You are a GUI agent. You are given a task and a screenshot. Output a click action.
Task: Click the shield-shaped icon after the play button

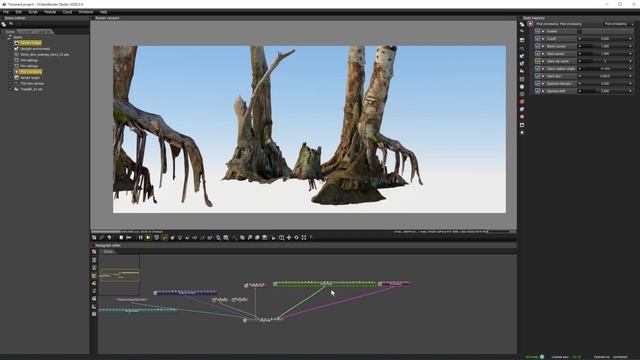pos(156,238)
